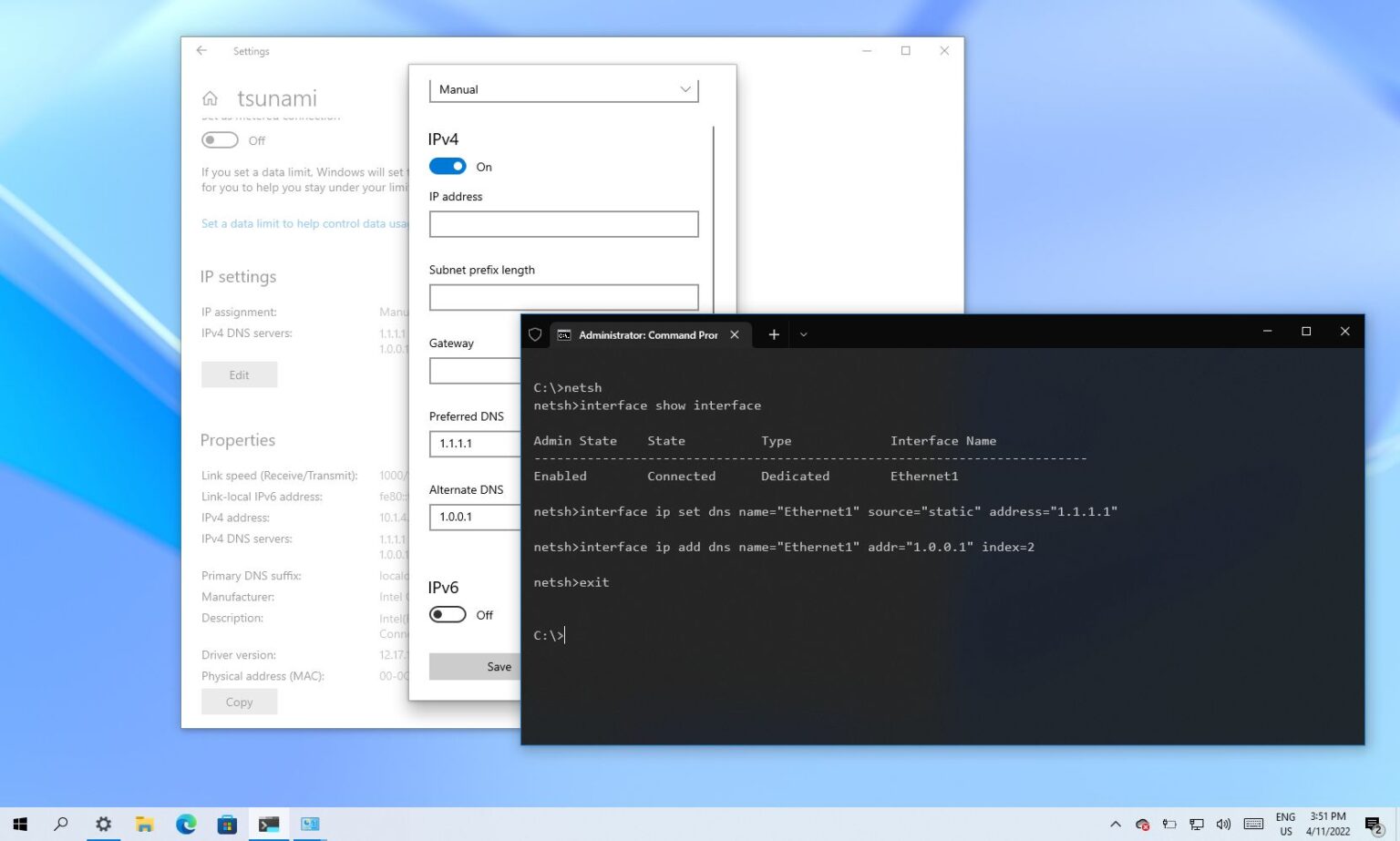The width and height of the screenshot is (1400, 841).
Task: Open a new Terminal tab with the plus icon
Action: tap(773, 334)
